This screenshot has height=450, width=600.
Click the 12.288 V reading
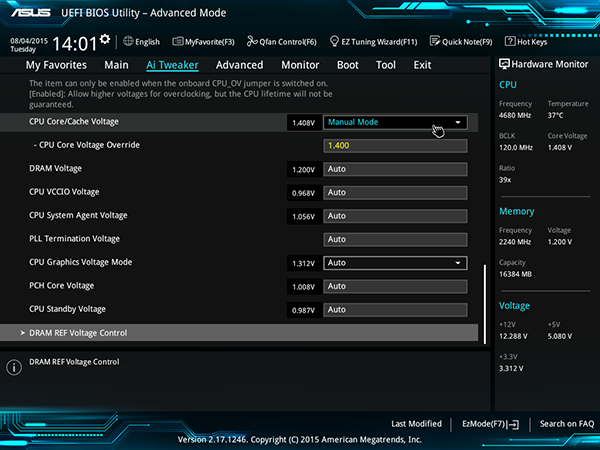[513, 336]
